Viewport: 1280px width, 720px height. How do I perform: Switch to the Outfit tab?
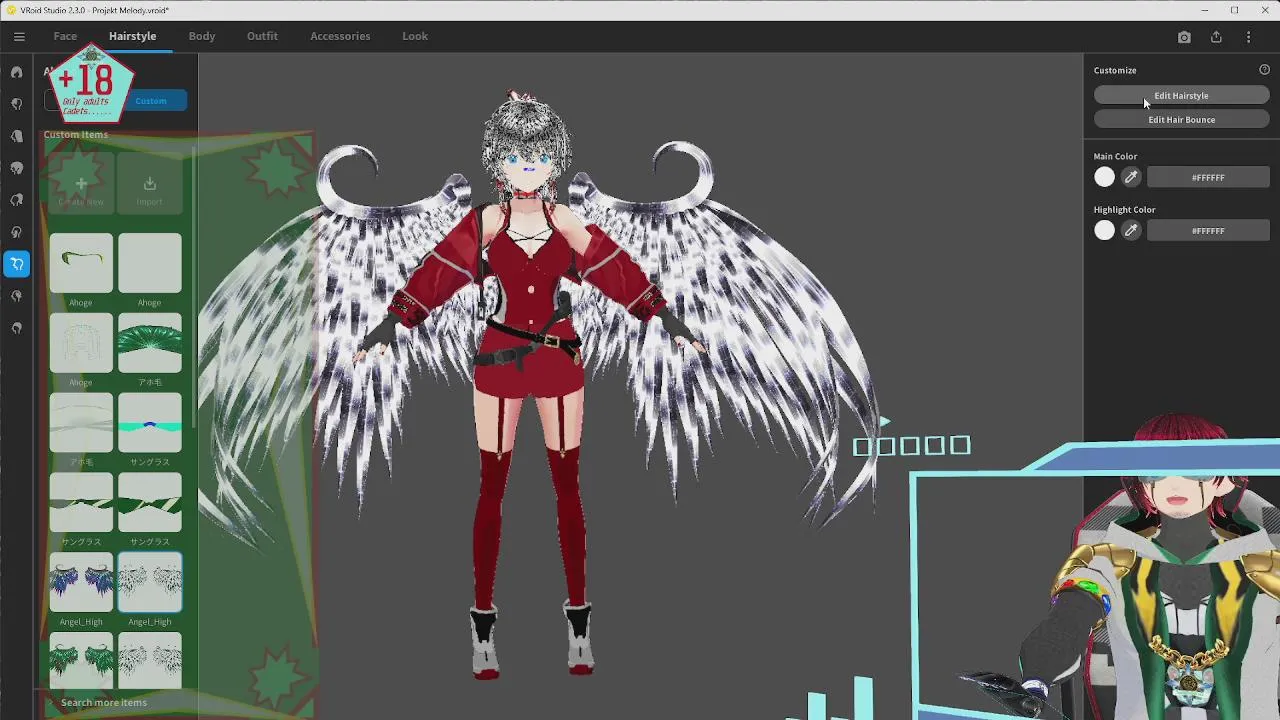click(262, 36)
